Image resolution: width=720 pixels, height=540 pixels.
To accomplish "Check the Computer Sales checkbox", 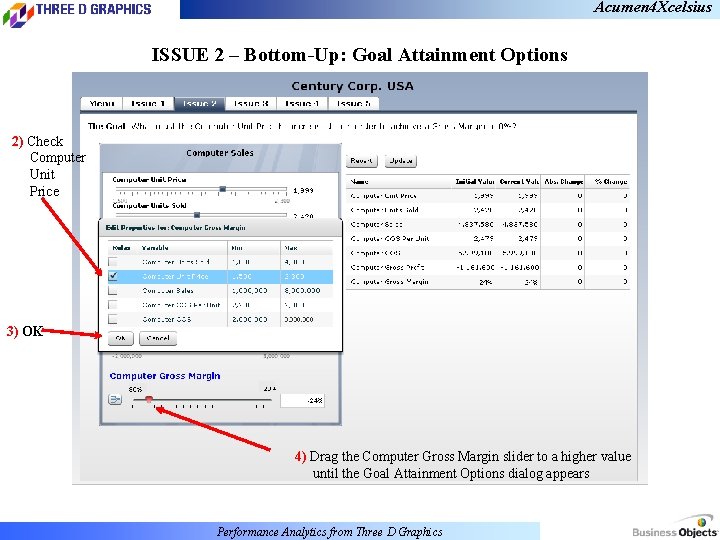I will [x=112, y=290].
